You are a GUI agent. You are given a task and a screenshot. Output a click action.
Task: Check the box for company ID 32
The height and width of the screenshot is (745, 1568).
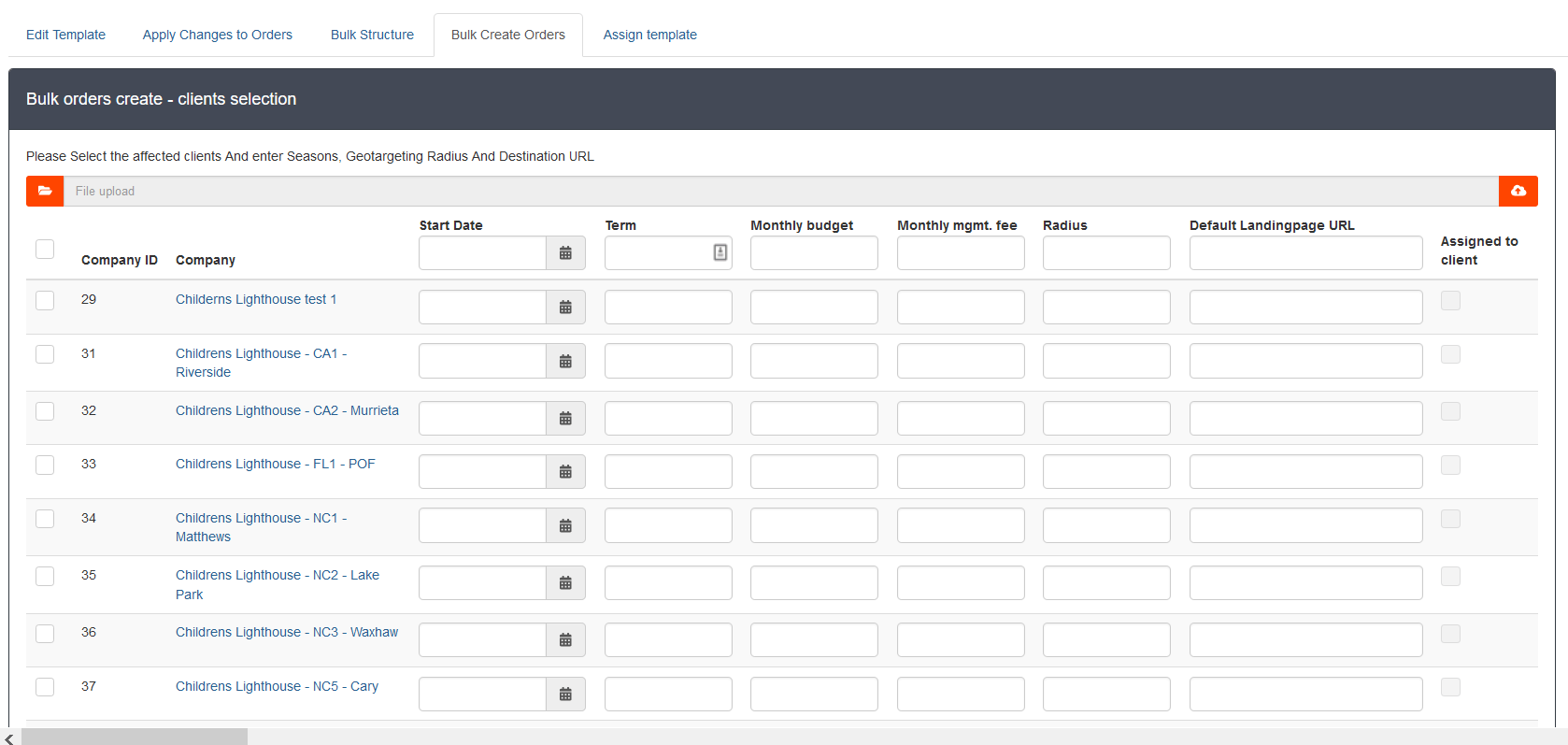[x=45, y=411]
